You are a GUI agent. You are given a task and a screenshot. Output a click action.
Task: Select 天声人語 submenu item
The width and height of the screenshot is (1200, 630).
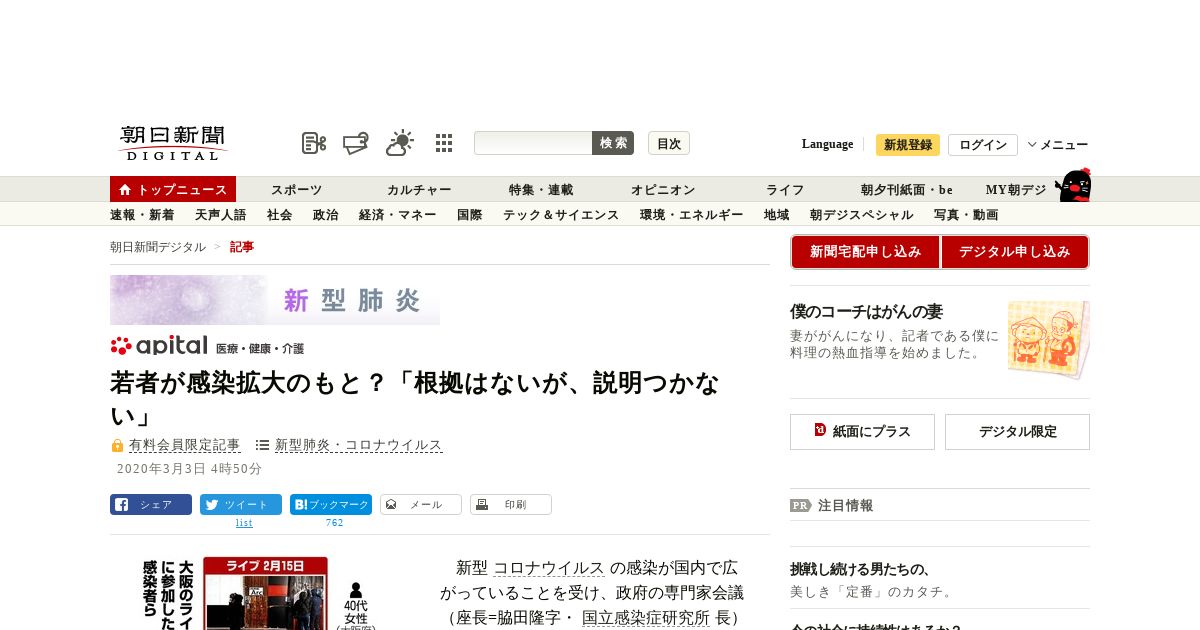220,215
